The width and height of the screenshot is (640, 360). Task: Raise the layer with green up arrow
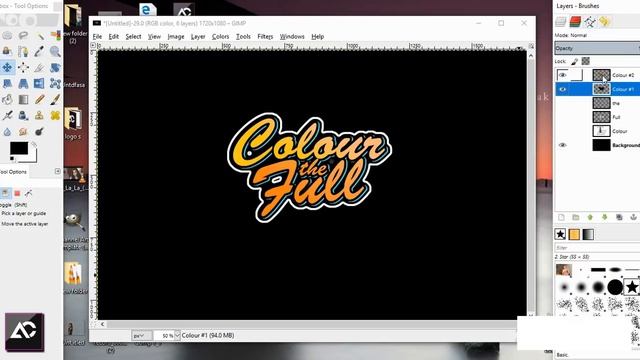pyautogui.click(x=590, y=217)
